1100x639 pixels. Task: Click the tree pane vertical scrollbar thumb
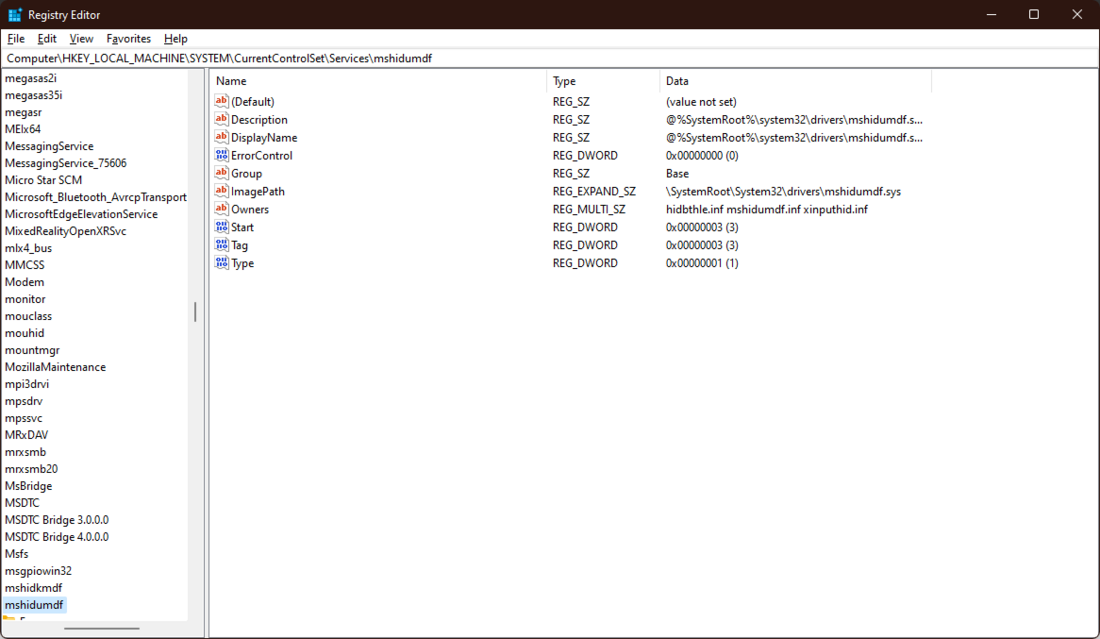[x=195, y=312]
